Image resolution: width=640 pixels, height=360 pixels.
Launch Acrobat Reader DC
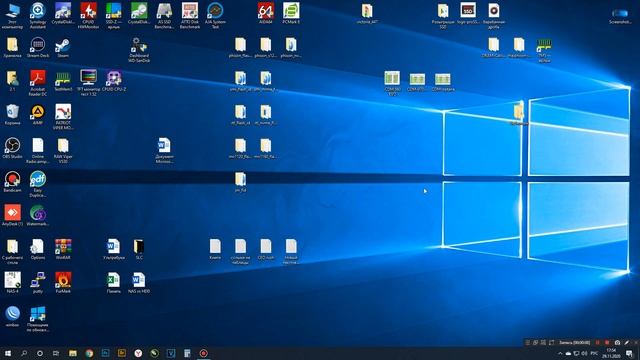click(x=38, y=83)
